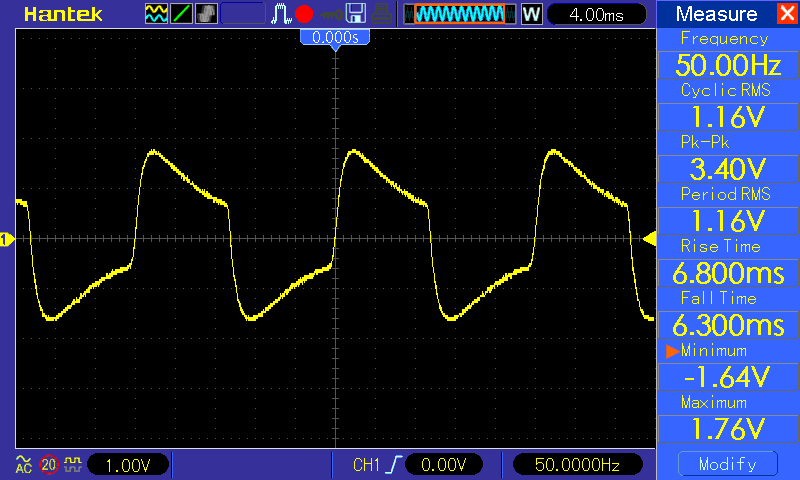
Task: Click the 1.00V vertical scale readout
Action: click(x=128, y=465)
